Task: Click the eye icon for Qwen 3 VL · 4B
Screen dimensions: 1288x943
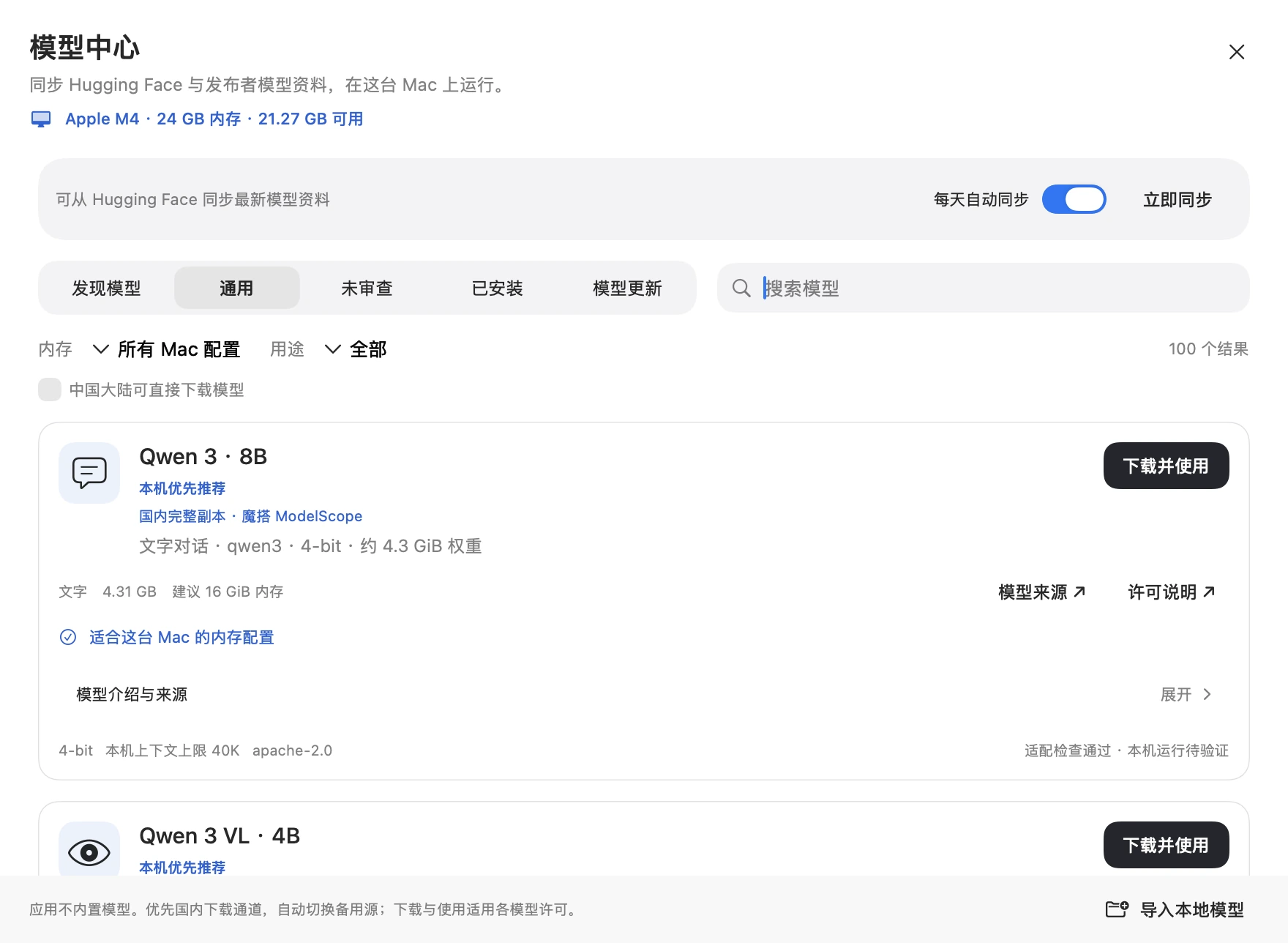Action: (89, 851)
